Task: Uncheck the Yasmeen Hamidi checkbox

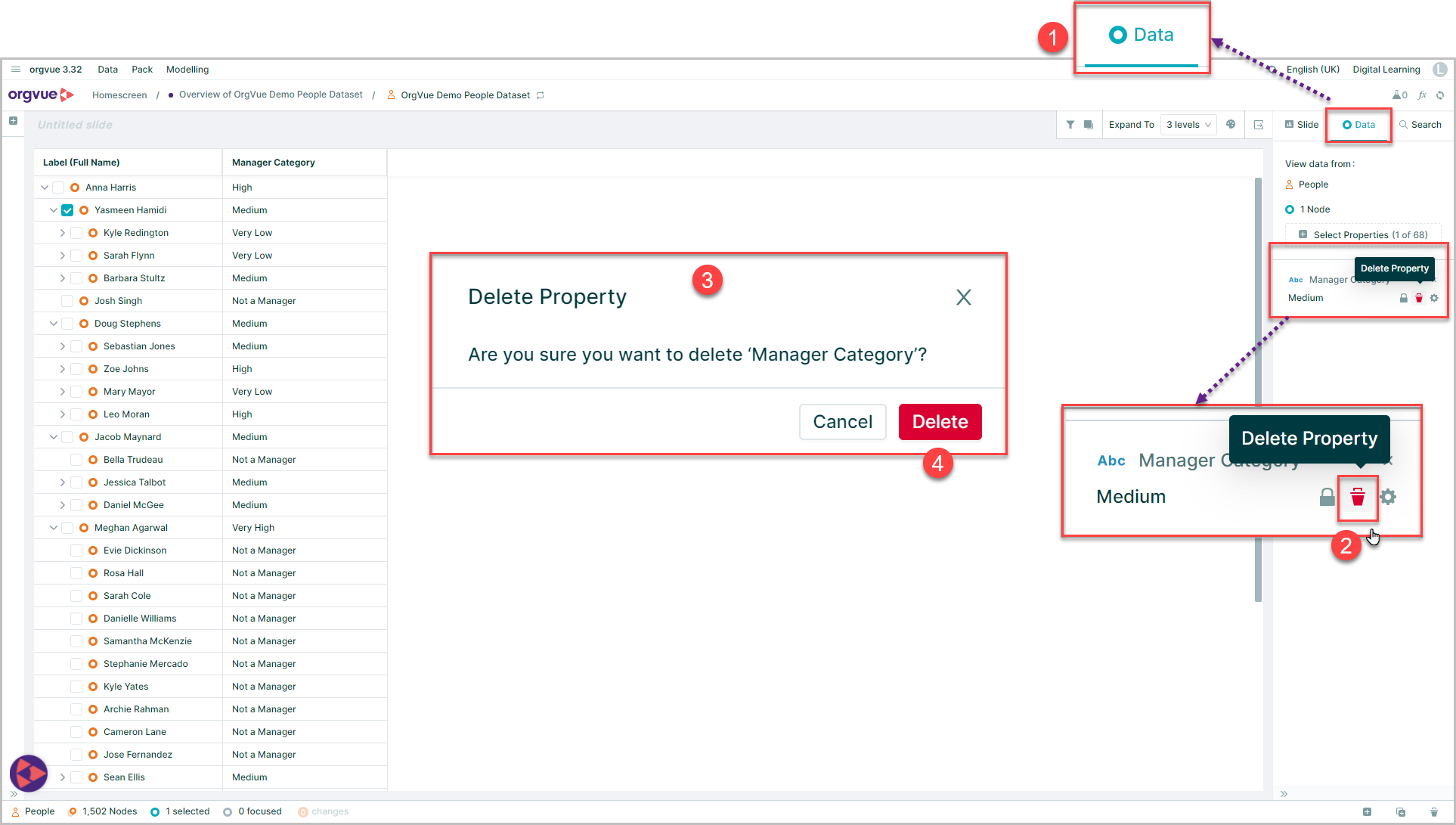Action: click(x=67, y=210)
